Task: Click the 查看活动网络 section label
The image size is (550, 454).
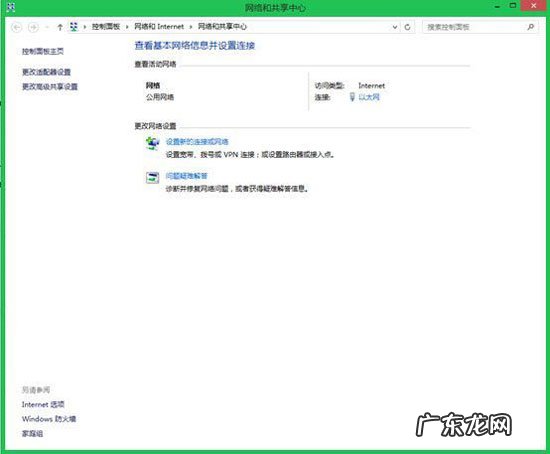Action: coord(155,64)
